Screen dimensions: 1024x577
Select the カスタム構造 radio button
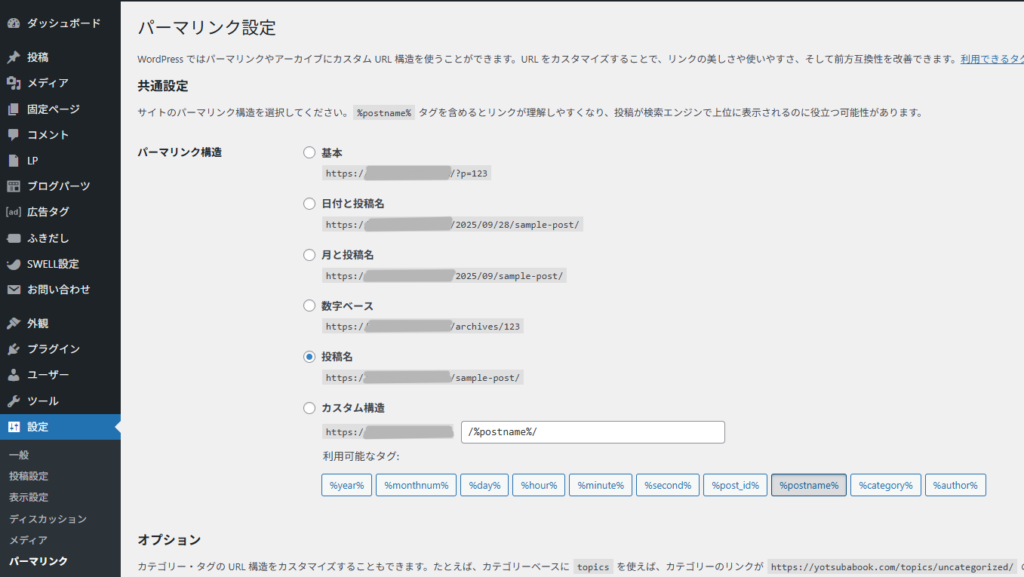[x=309, y=408]
